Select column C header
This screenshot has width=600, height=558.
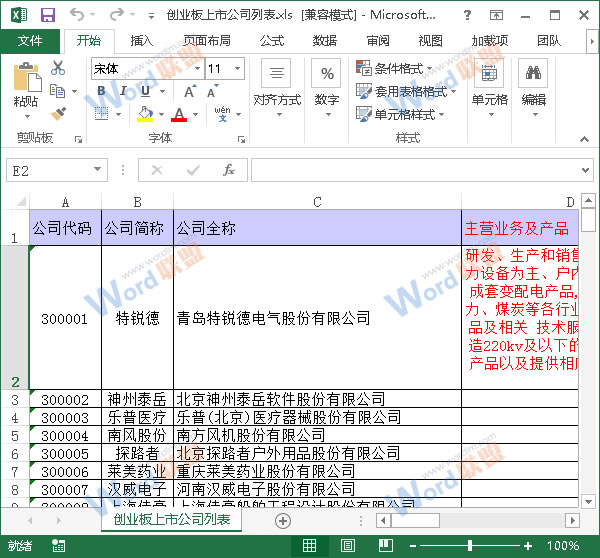[x=317, y=202]
